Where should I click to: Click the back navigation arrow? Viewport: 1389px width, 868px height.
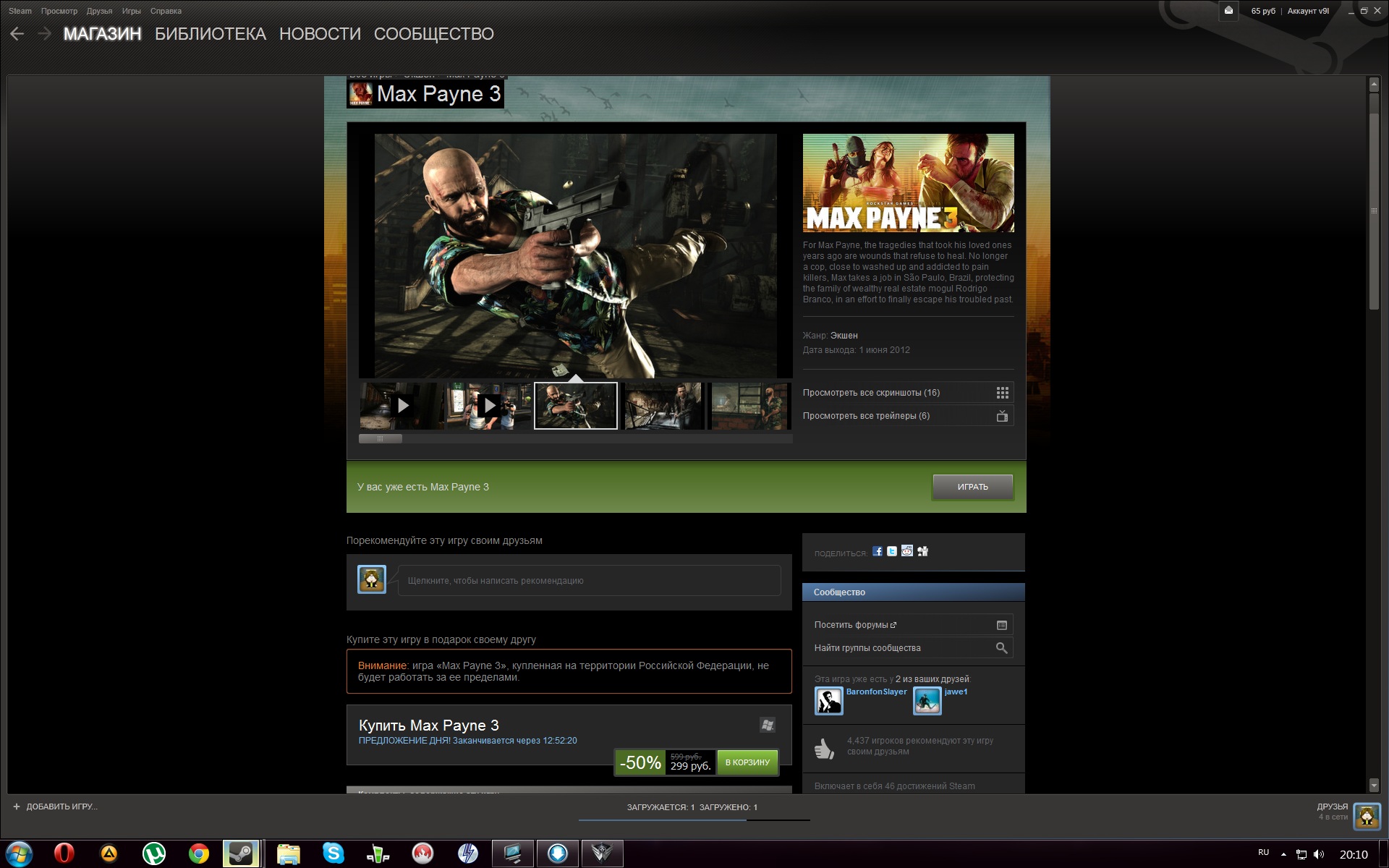pos(17,34)
